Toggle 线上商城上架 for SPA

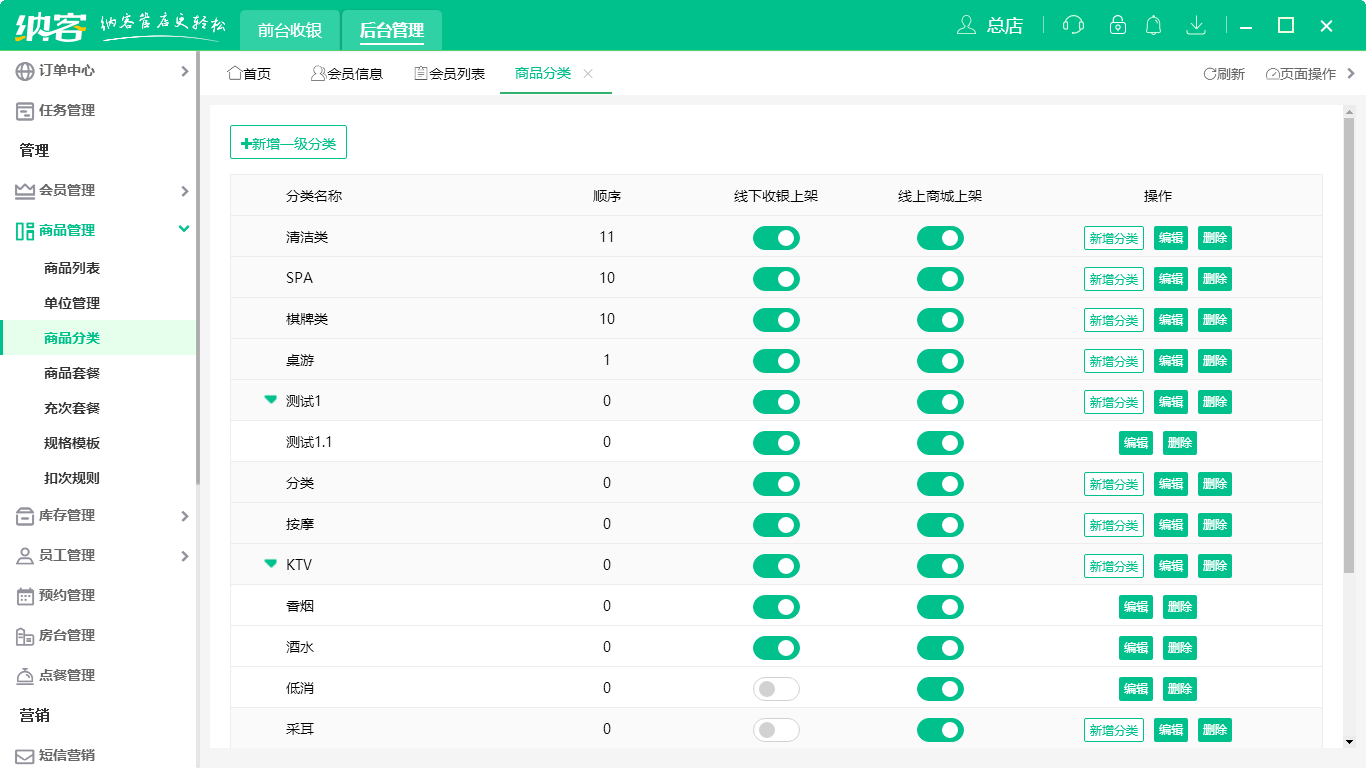940,279
